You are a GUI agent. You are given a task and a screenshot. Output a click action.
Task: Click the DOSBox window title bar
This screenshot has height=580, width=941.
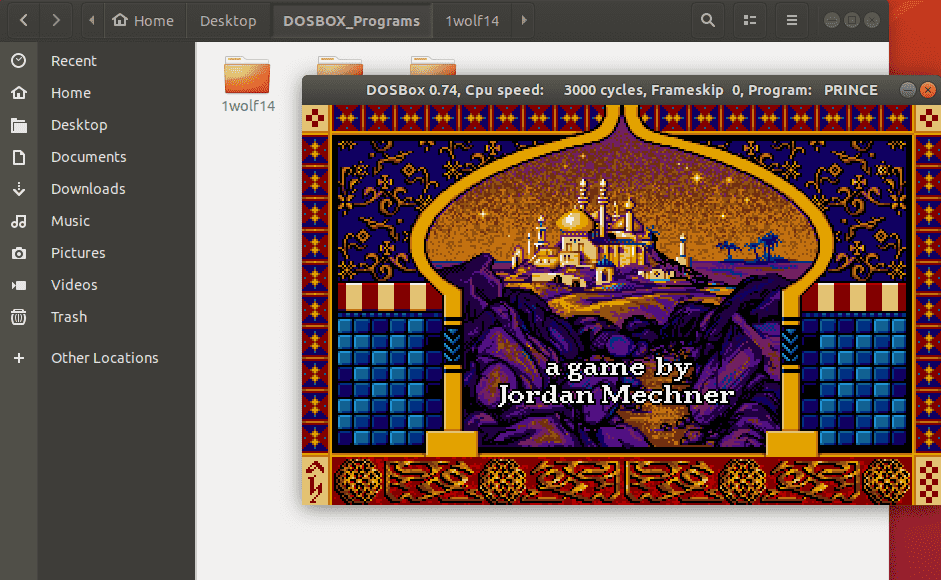(622, 90)
